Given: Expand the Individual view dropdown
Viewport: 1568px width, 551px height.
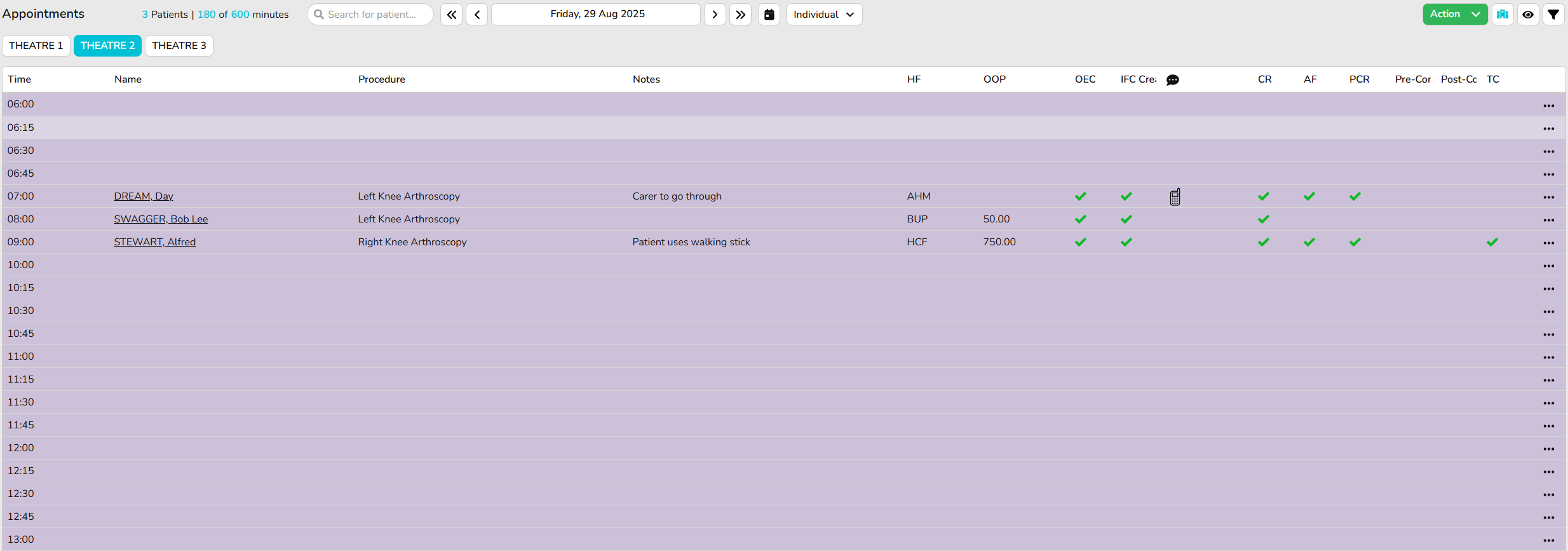Looking at the screenshot, I should [824, 15].
